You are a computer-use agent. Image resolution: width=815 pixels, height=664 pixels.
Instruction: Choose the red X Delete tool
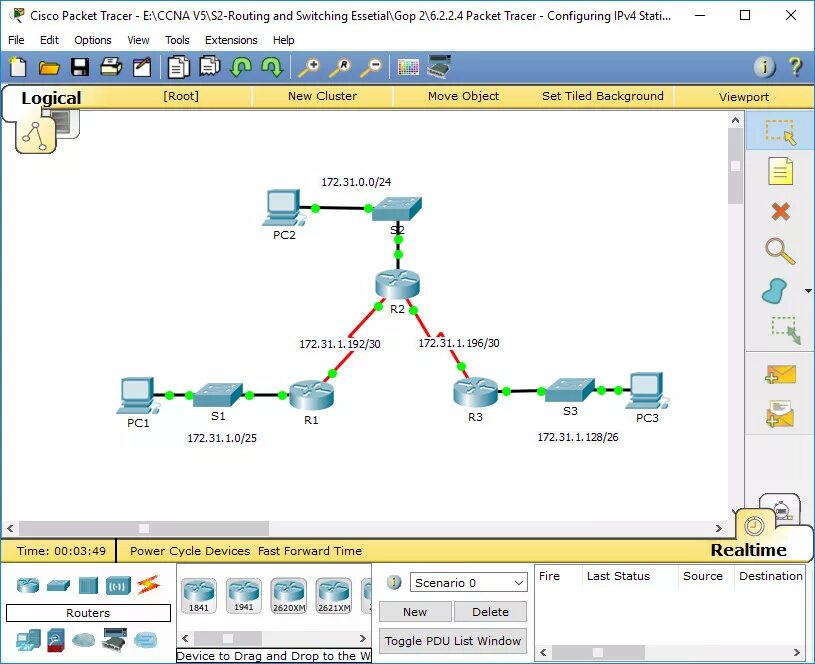click(x=780, y=212)
